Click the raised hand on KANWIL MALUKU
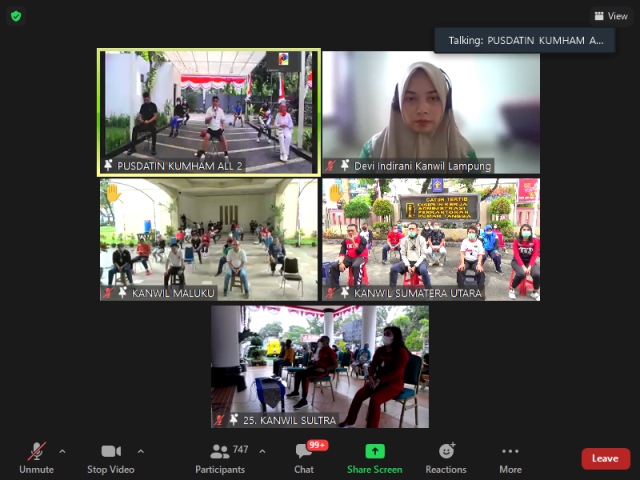 pyautogui.click(x=113, y=192)
